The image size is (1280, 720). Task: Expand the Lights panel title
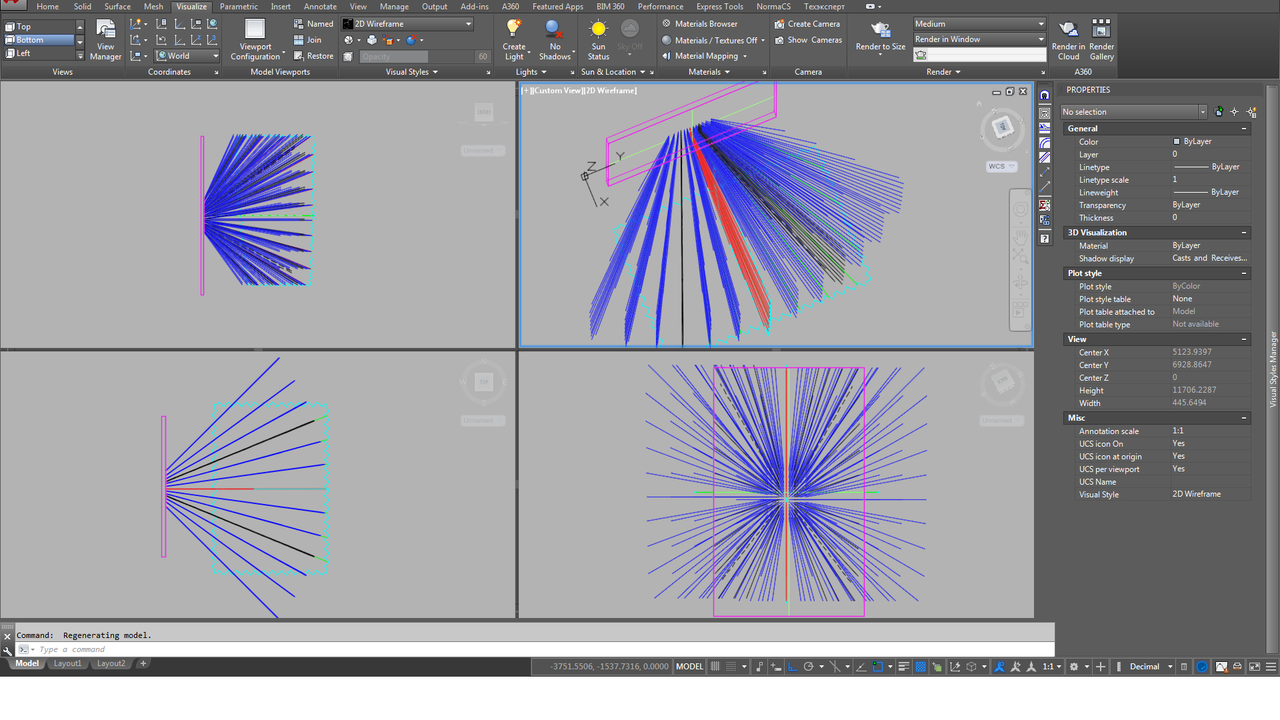(x=531, y=72)
